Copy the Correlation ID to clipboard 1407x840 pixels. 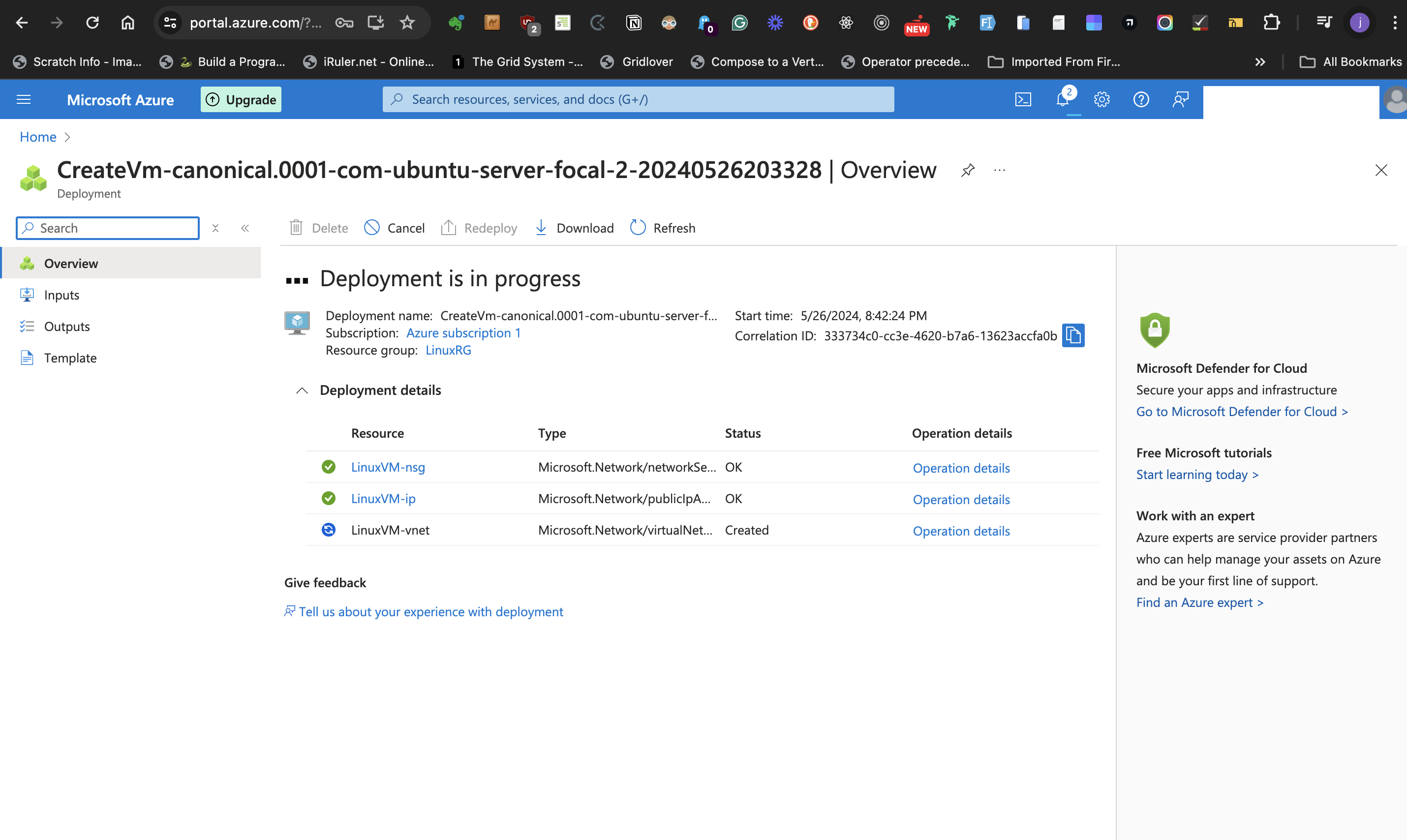coord(1073,336)
